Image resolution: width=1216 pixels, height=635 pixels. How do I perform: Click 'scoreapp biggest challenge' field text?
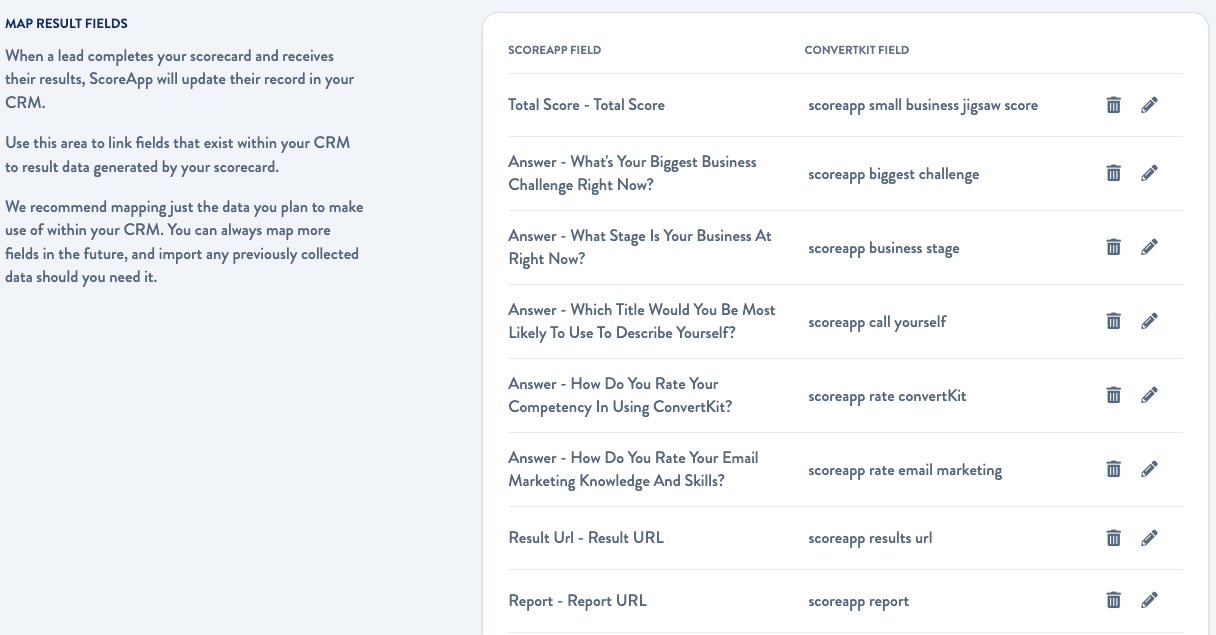coord(894,174)
